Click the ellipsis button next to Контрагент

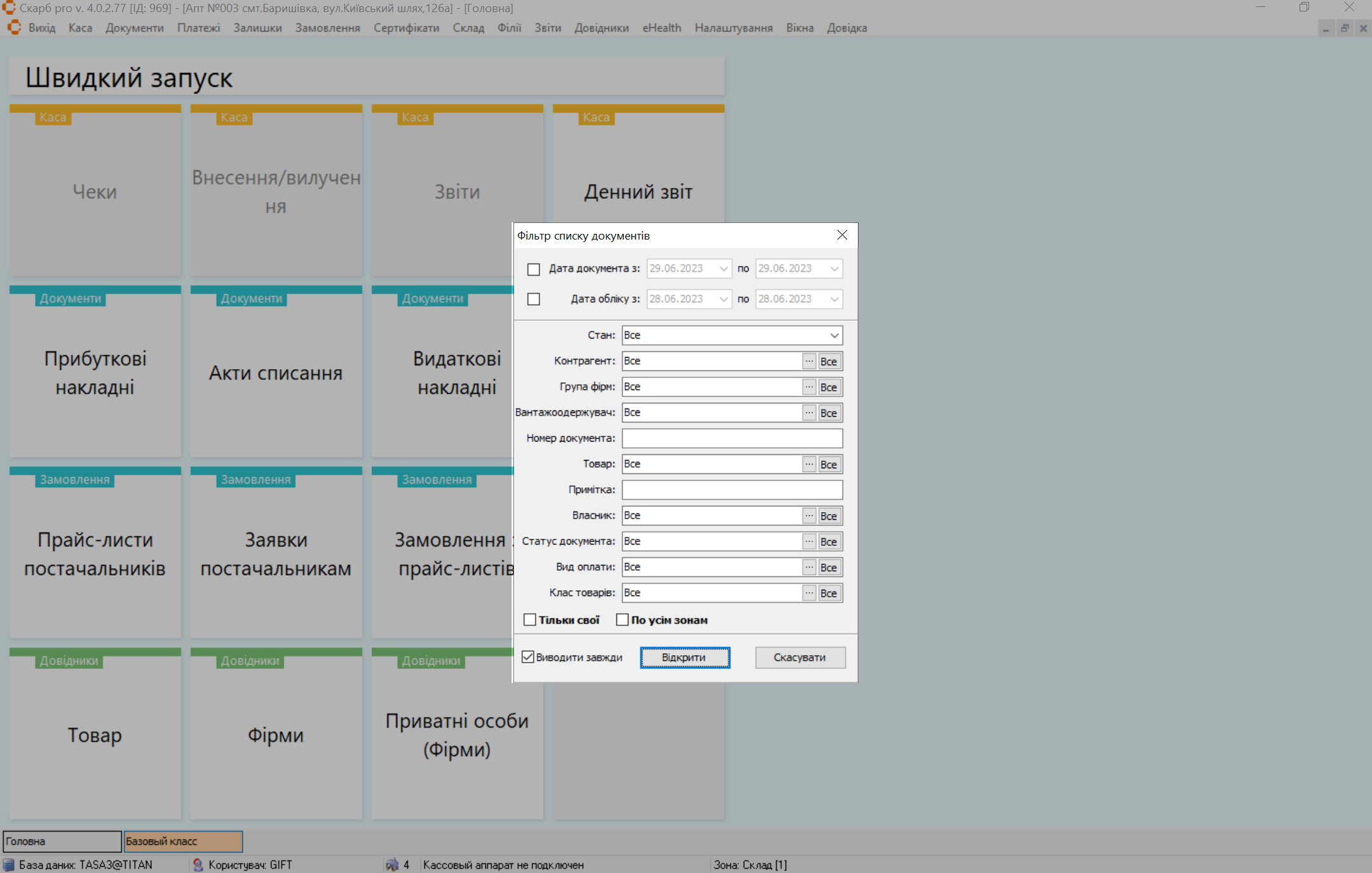[x=808, y=361]
